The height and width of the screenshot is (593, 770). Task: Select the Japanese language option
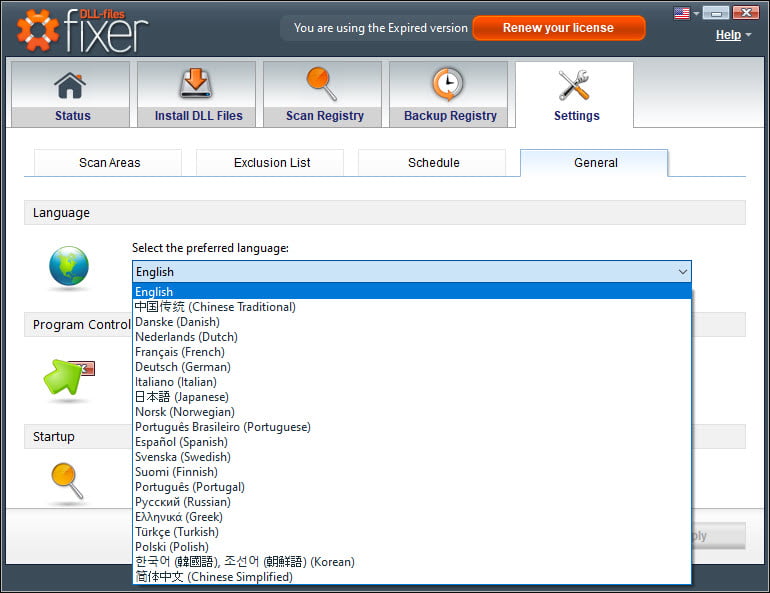click(x=412, y=397)
